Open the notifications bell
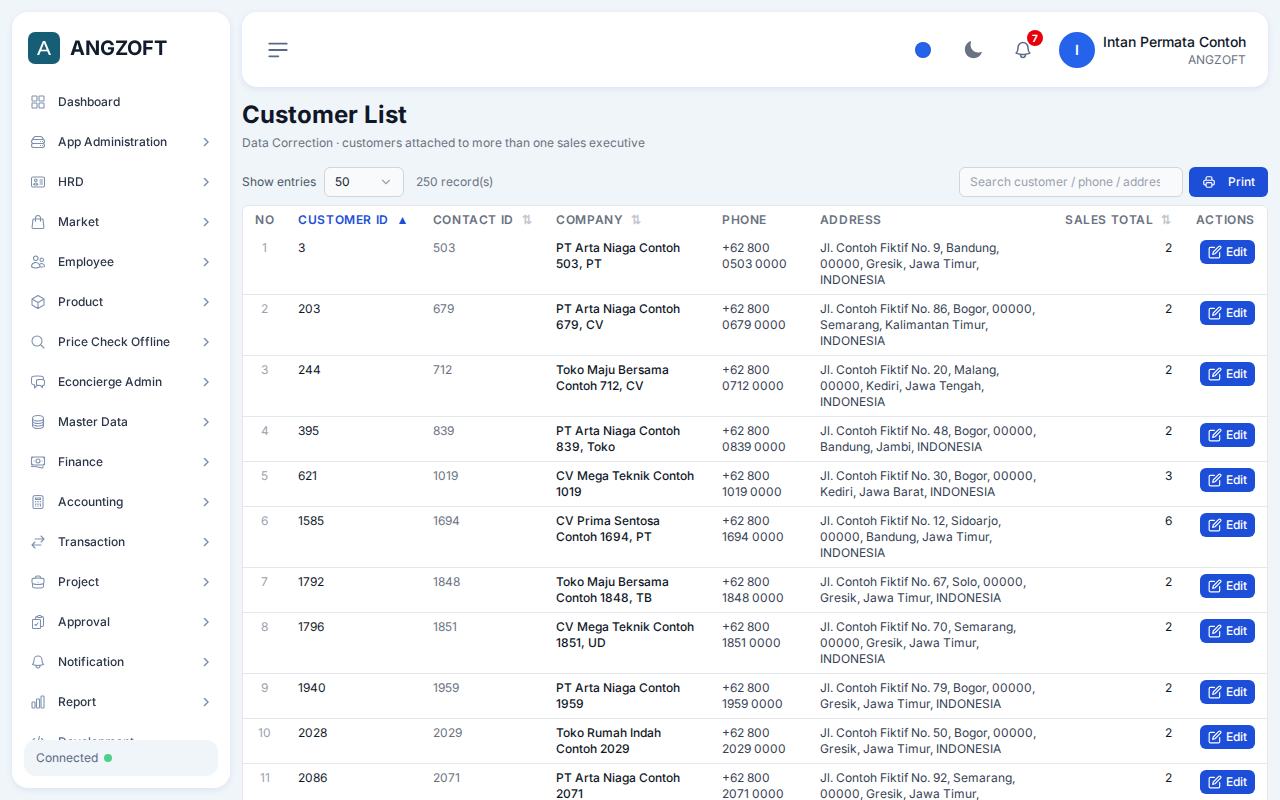This screenshot has width=1280, height=800. tap(1023, 50)
